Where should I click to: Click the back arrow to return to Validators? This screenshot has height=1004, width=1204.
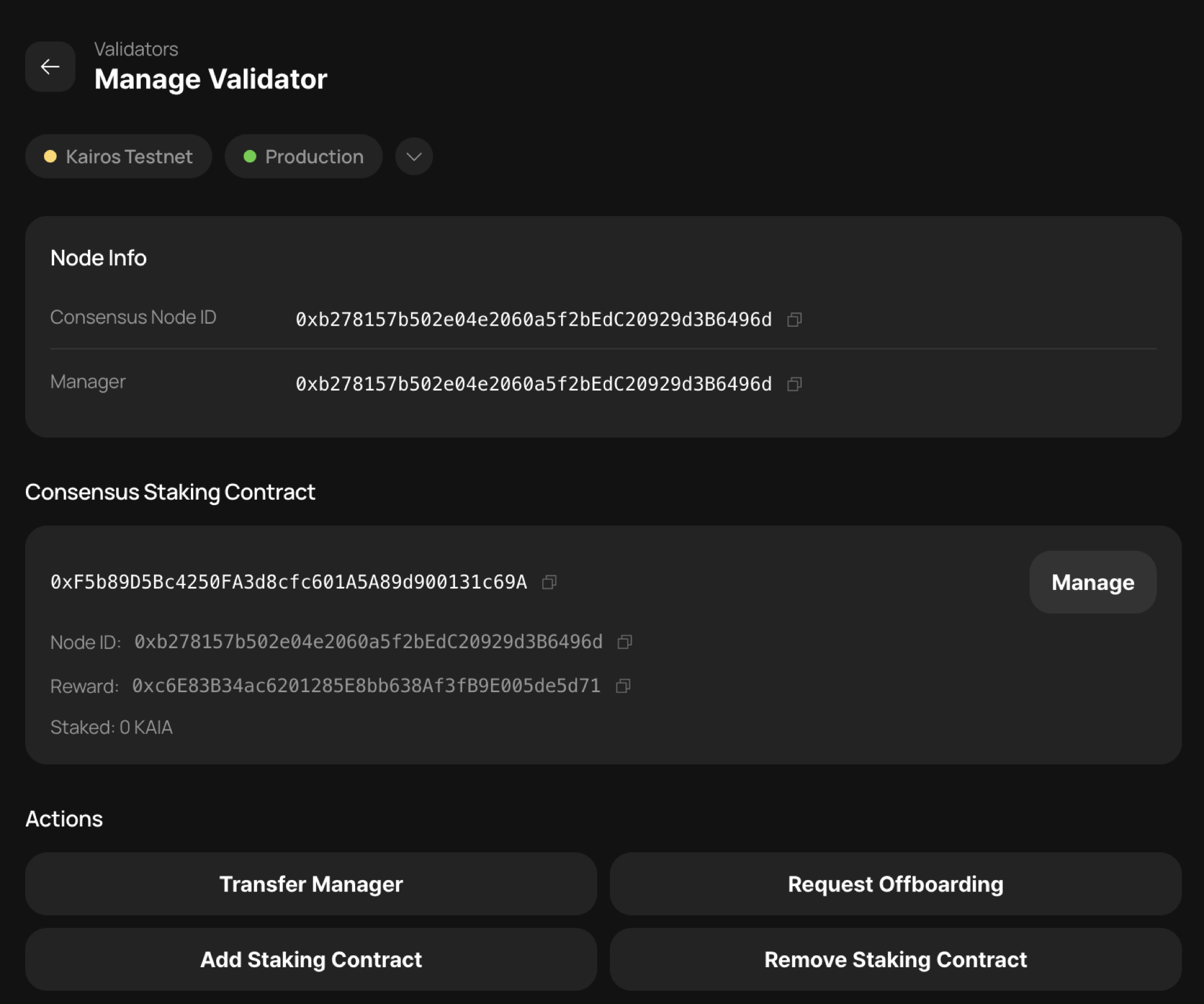click(x=50, y=67)
